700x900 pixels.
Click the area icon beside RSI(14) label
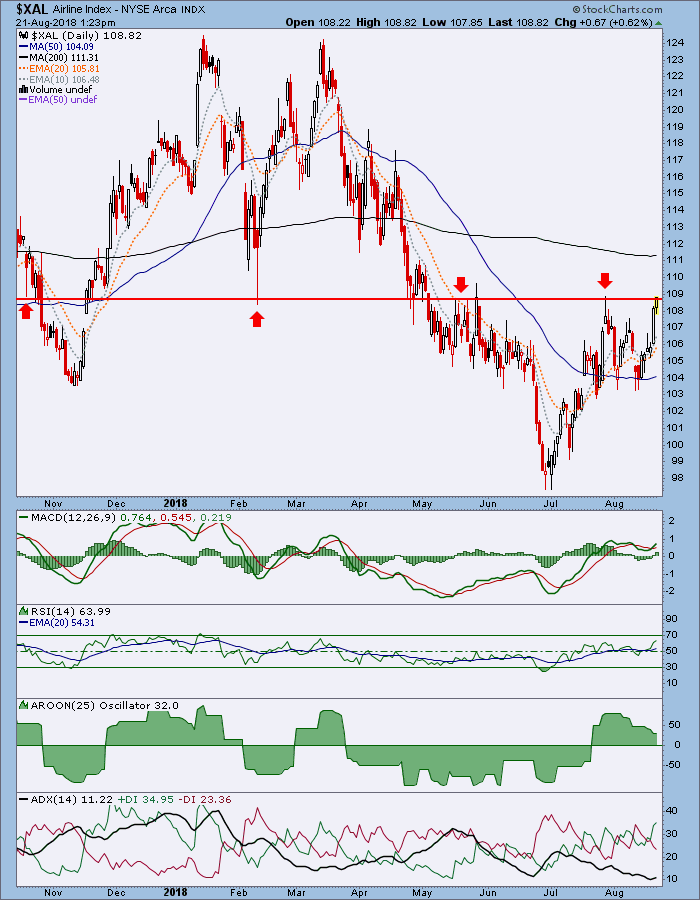coord(23,611)
